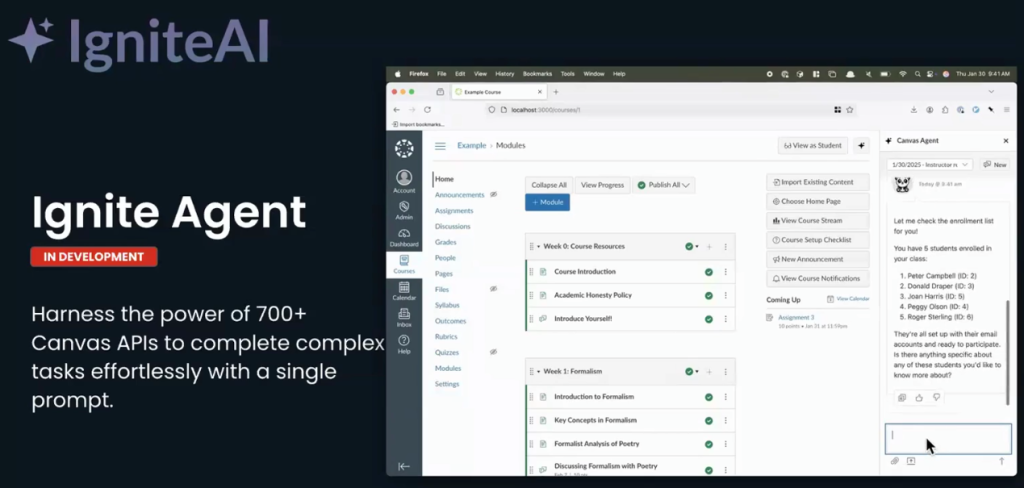Open Spotlight search in macOS menu bar
The image size is (1024, 488).
pyautogui.click(x=918, y=74)
